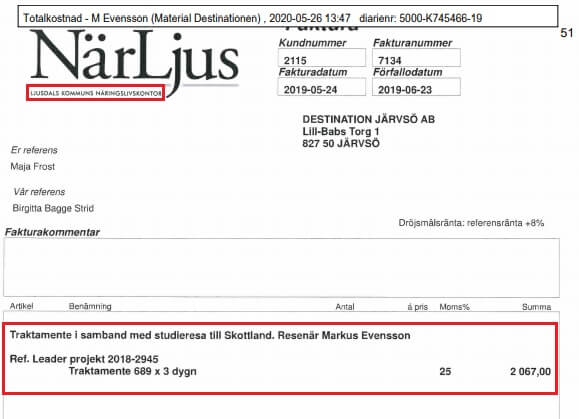Click the Artikel column header
Screen dimensions: 579x419
(21, 306)
